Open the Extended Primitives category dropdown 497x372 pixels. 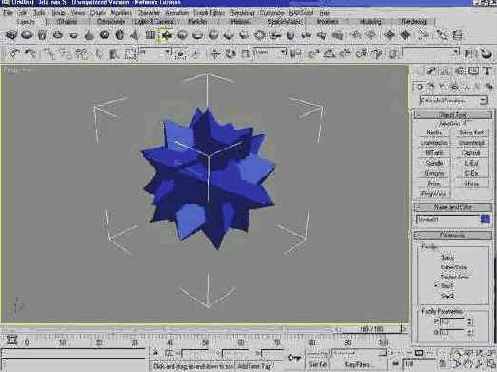point(454,100)
